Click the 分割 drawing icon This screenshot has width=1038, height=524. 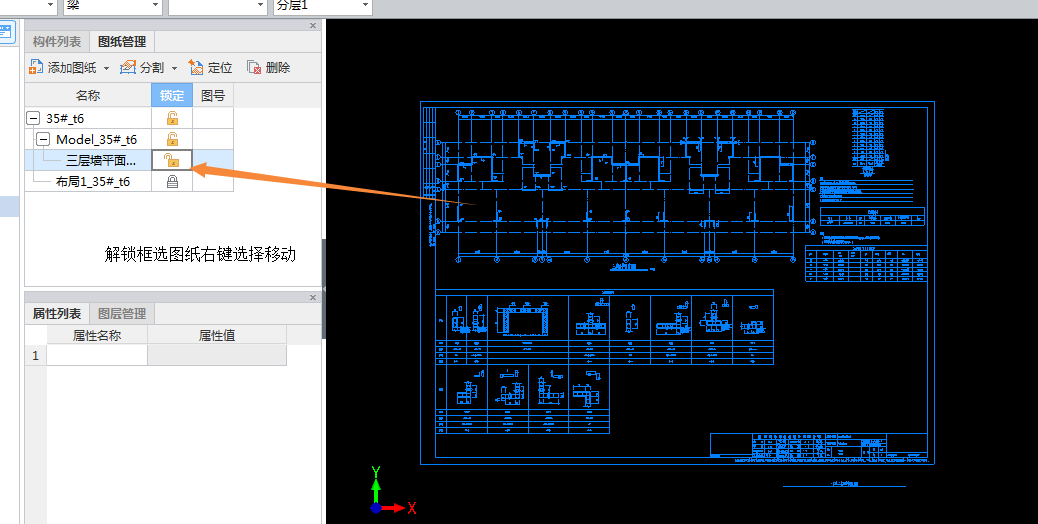[127, 67]
